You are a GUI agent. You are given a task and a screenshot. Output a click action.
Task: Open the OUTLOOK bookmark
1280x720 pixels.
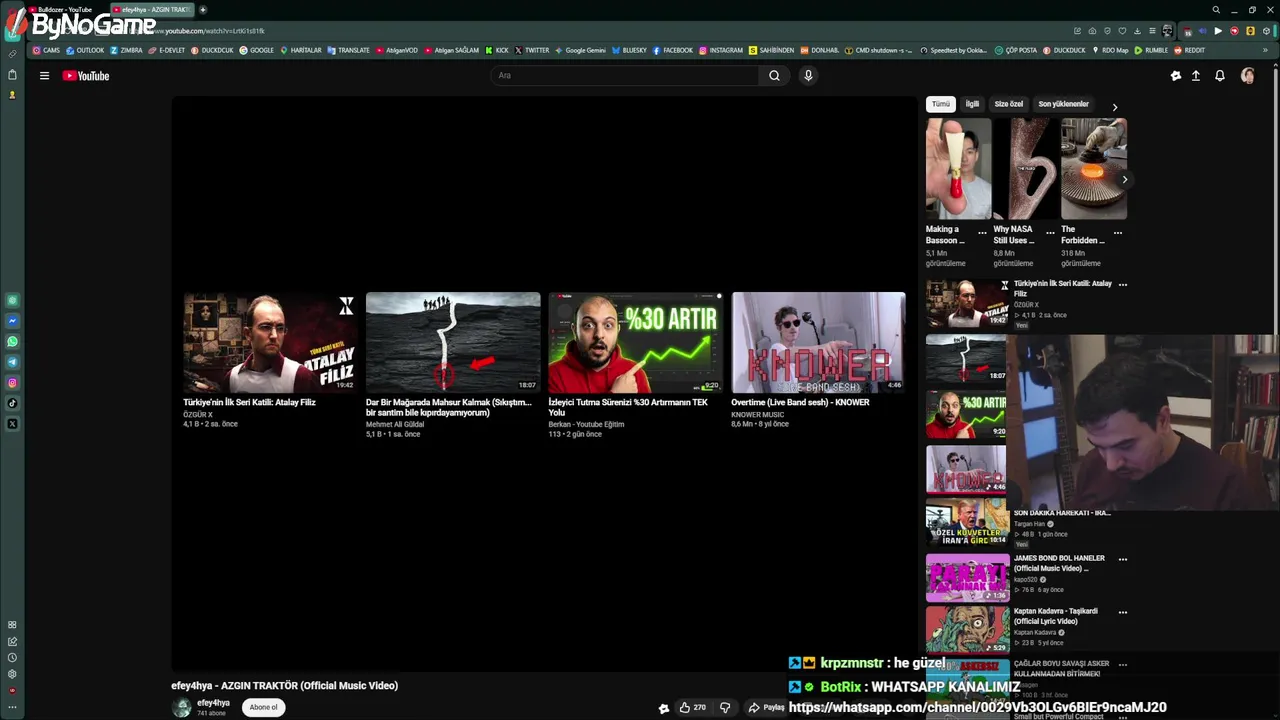click(85, 50)
